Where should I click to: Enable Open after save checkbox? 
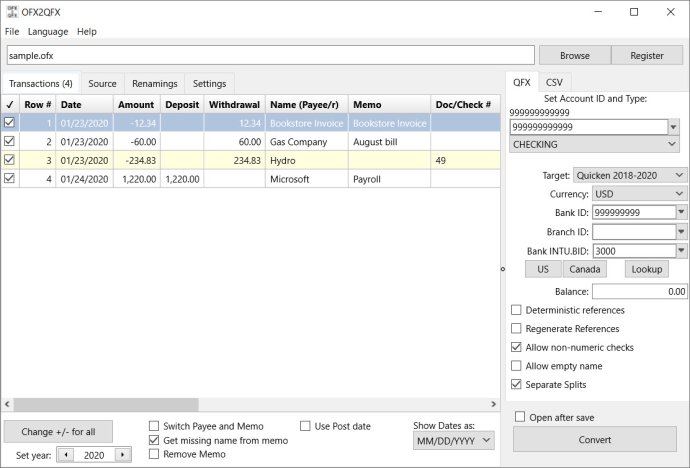click(x=520, y=417)
